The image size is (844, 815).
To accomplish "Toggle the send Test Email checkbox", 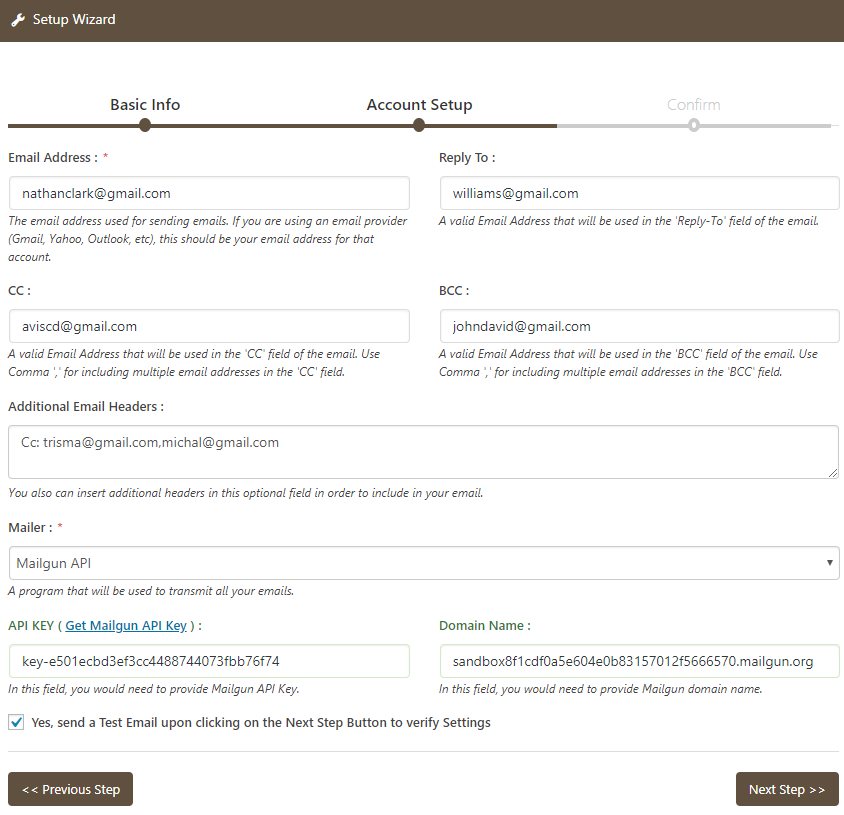I will (16, 722).
